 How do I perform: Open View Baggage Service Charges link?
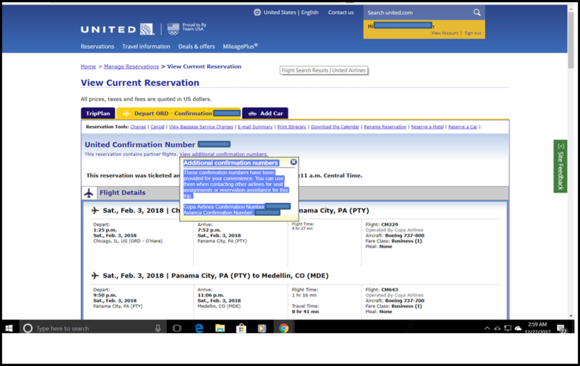click(x=201, y=127)
